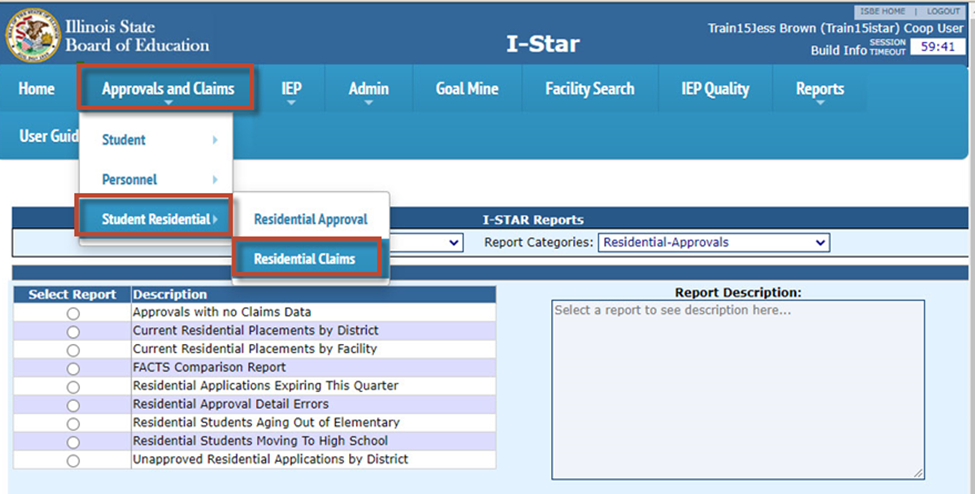Click the Illinois State Board of Education seal logo

[33, 35]
